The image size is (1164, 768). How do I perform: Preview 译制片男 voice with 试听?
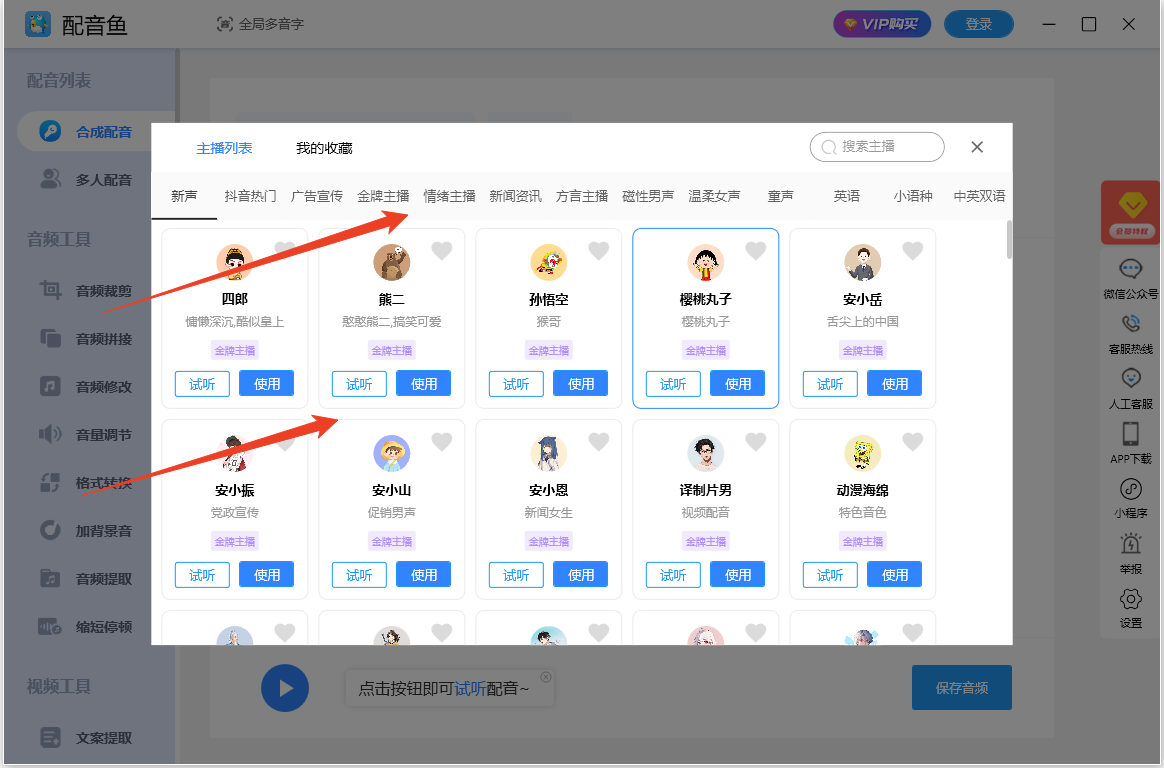673,574
